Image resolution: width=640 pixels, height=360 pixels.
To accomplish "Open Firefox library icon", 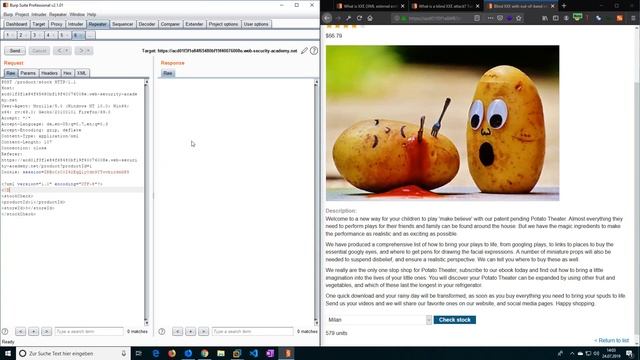I will pyautogui.click(x=545, y=18).
